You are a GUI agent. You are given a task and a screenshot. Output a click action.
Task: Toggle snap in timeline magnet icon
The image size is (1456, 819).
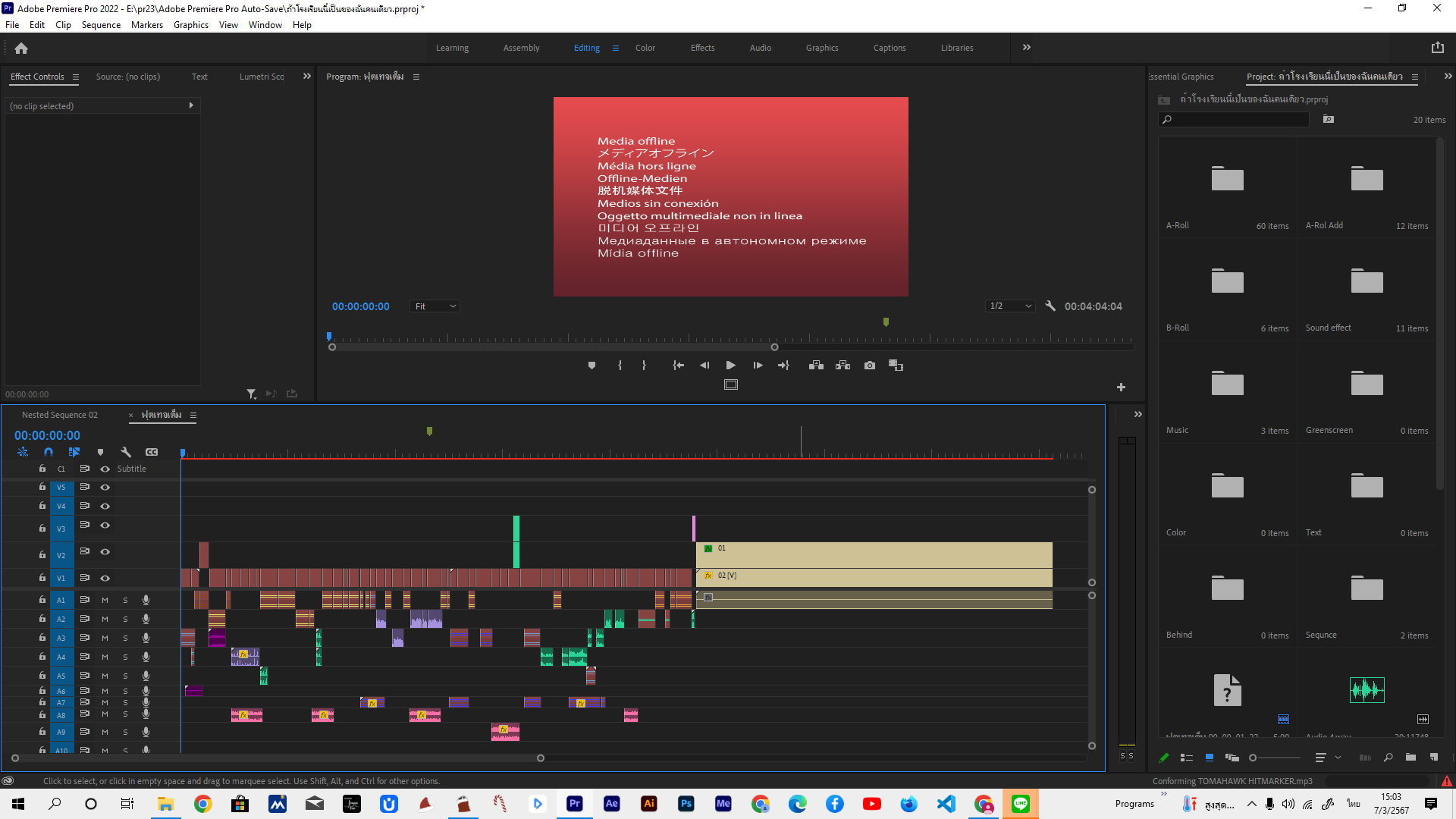(x=49, y=452)
